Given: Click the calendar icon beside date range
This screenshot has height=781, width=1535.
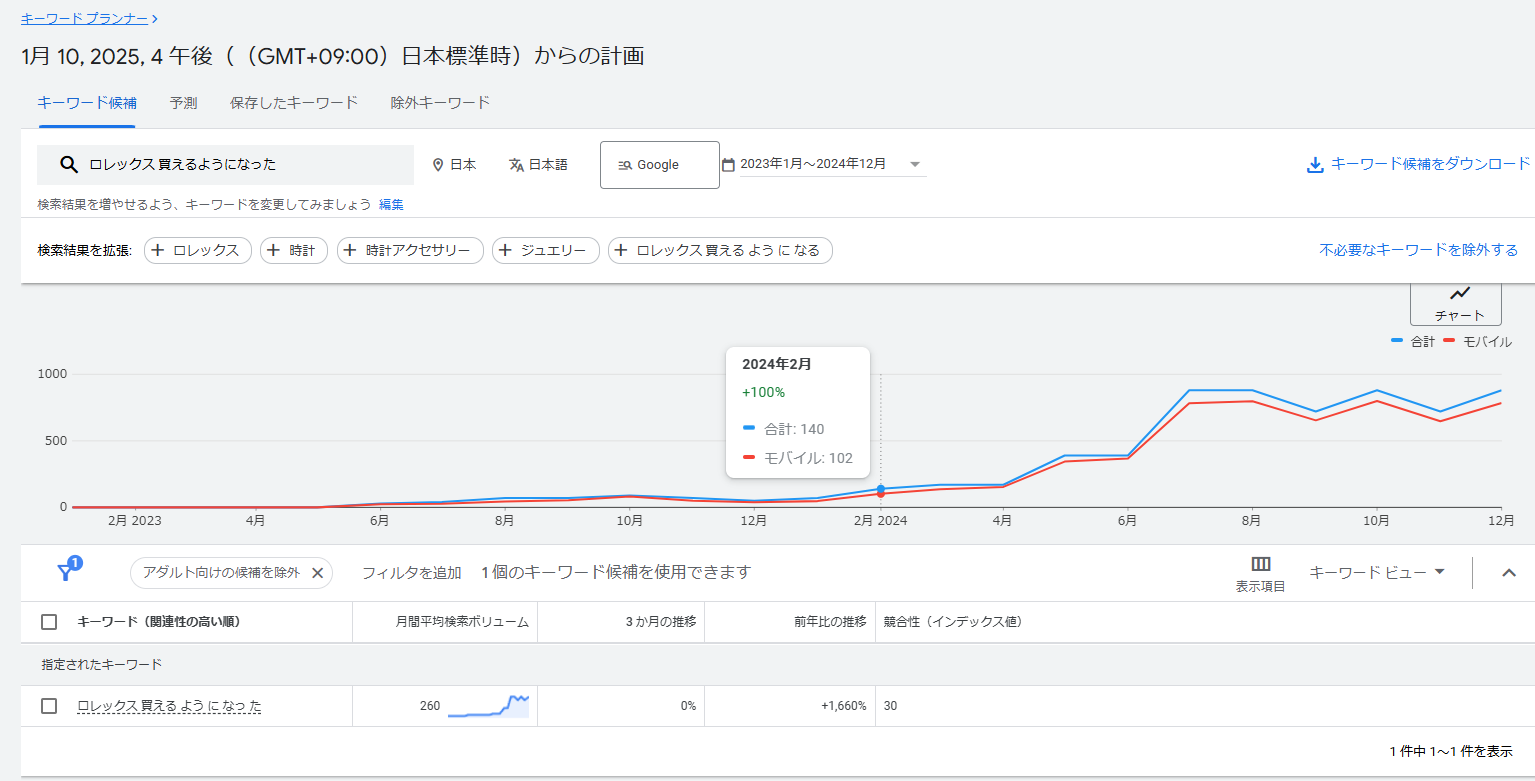Looking at the screenshot, I should (728, 165).
